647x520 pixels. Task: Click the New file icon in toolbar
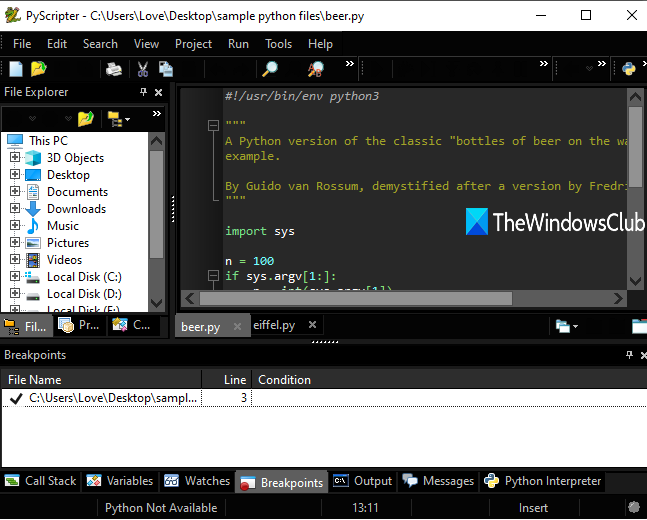coord(16,69)
